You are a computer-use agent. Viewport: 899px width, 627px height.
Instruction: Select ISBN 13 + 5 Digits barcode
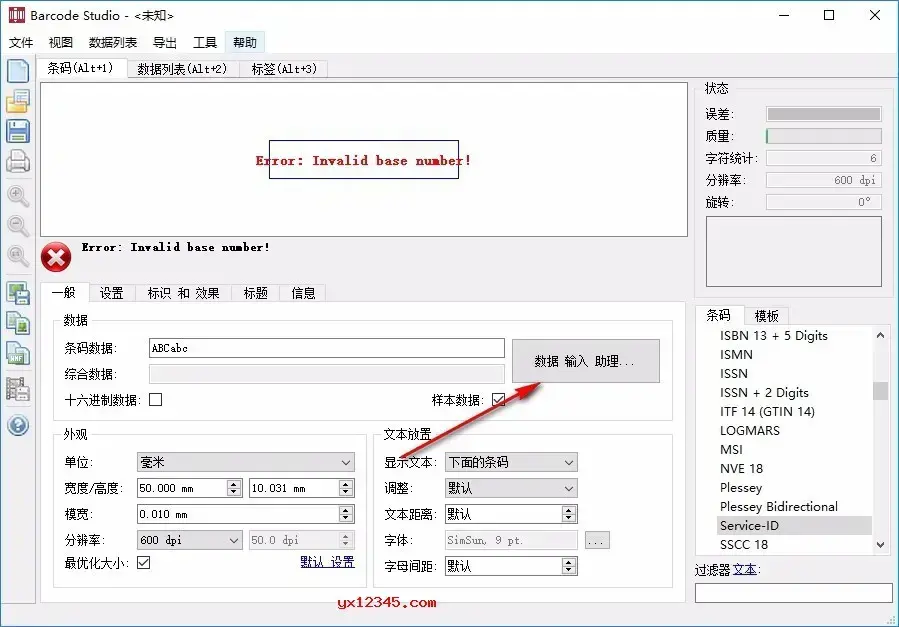click(x=773, y=336)
